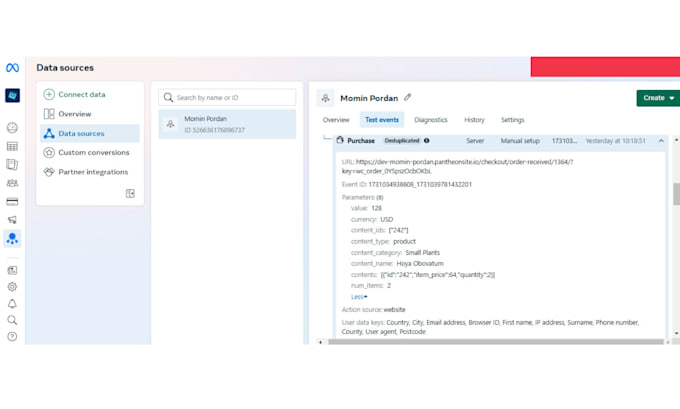Open the business account avatar icon
This screenshot has width=680, height=409.
click(12, 95)
